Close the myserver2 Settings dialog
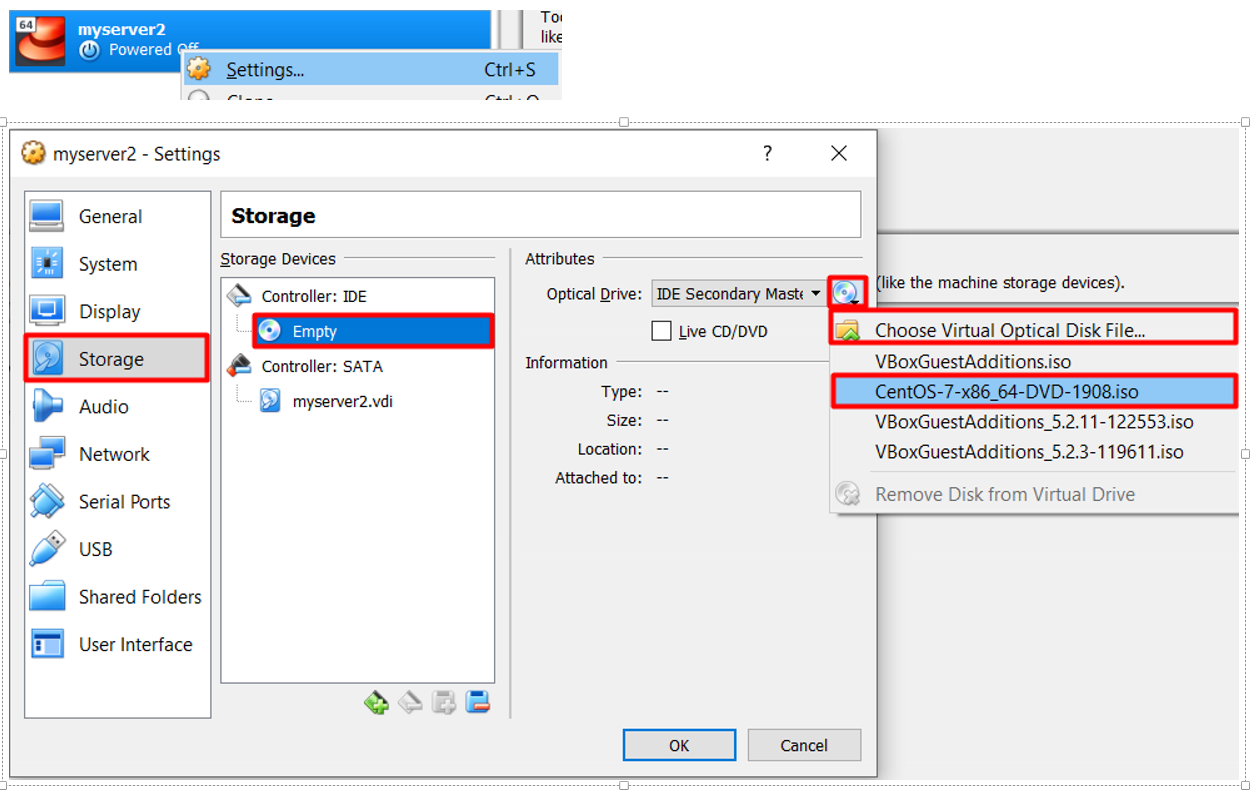This screenshot has height=796, width=1253. click(839, 153)
